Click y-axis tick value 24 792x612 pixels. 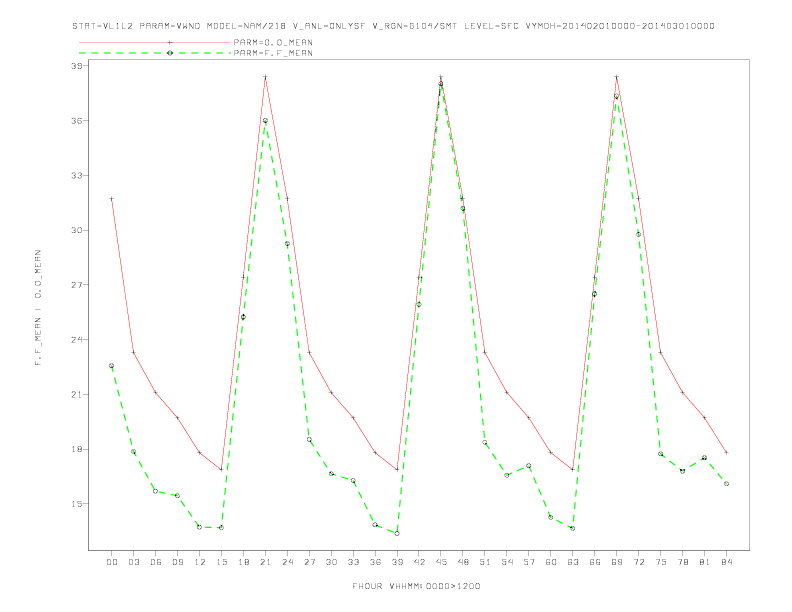76,339
